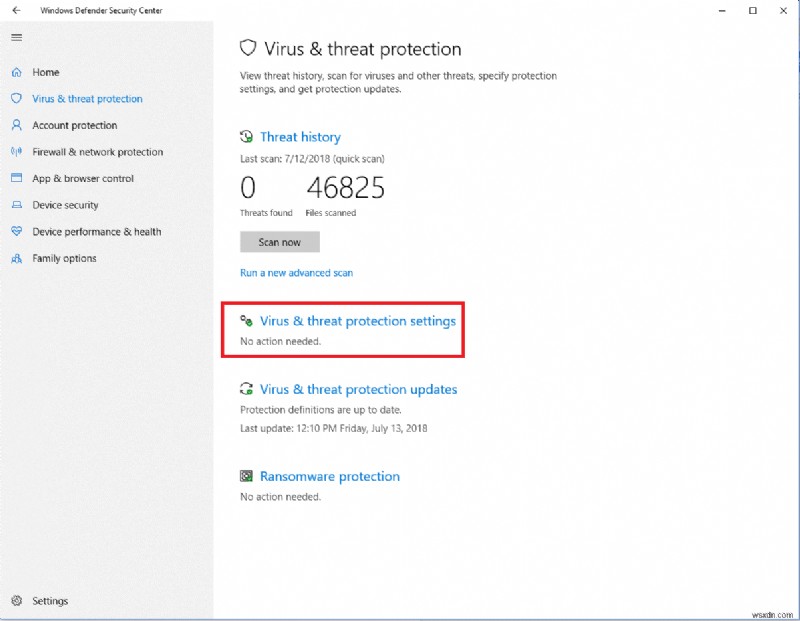Open the Threat history link
The height and width of the screenshot is (621, 800).
[300, 137]
